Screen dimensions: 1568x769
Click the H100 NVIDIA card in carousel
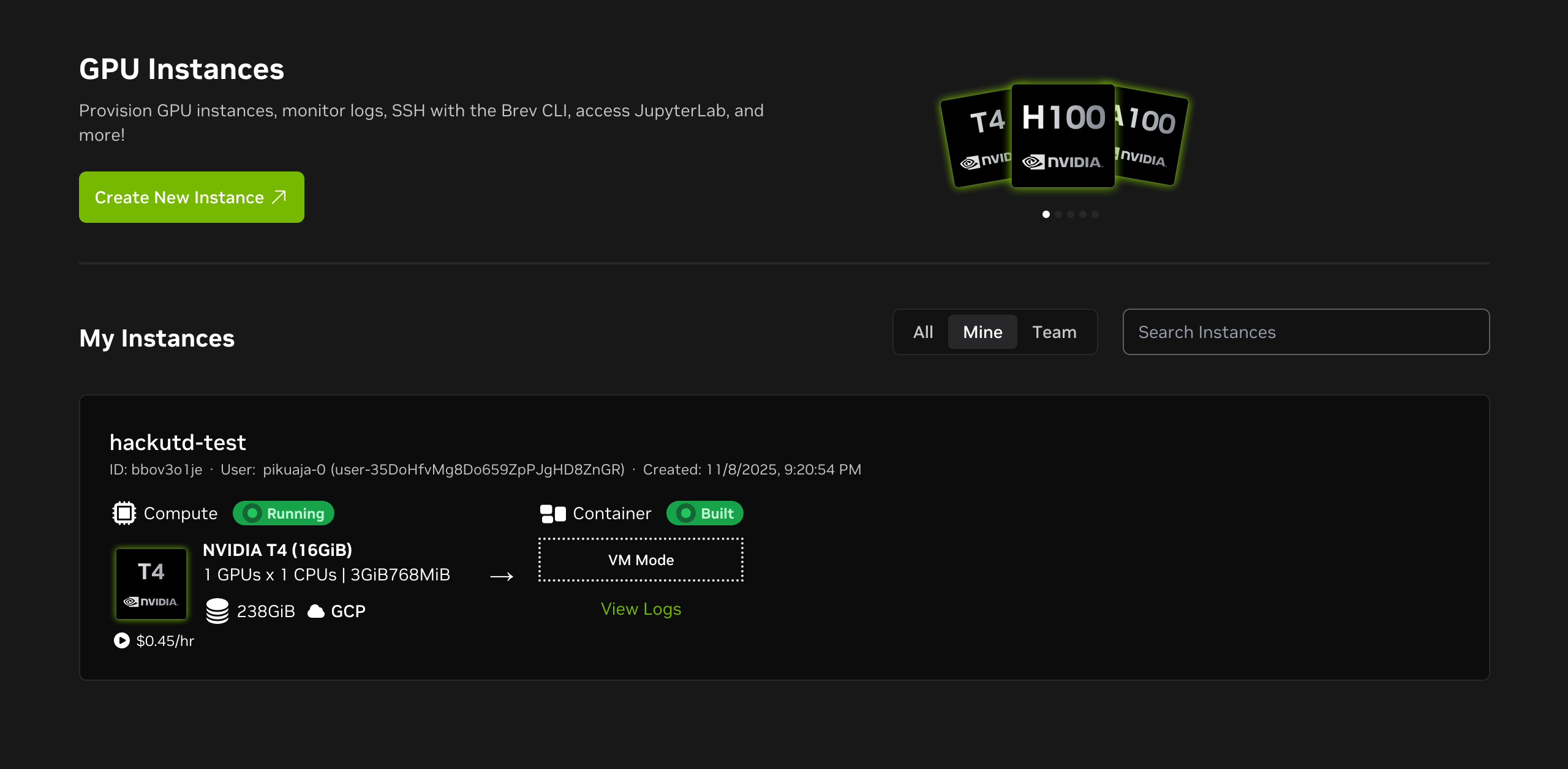pyautogui.click(x=1063, y=136)
